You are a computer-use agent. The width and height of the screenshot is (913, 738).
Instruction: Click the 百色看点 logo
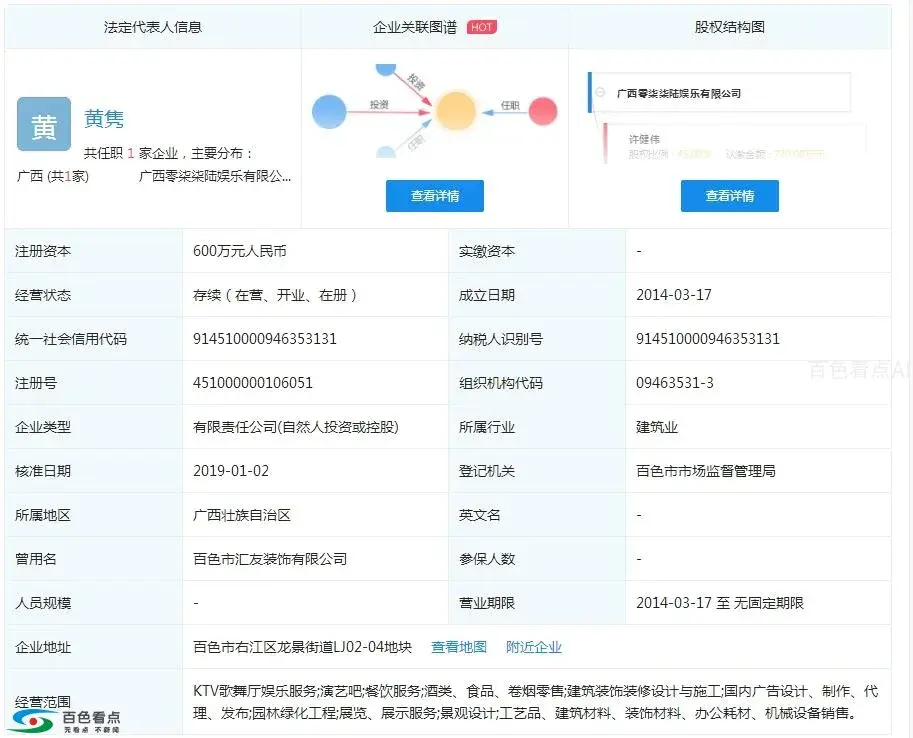coord(66,721)
